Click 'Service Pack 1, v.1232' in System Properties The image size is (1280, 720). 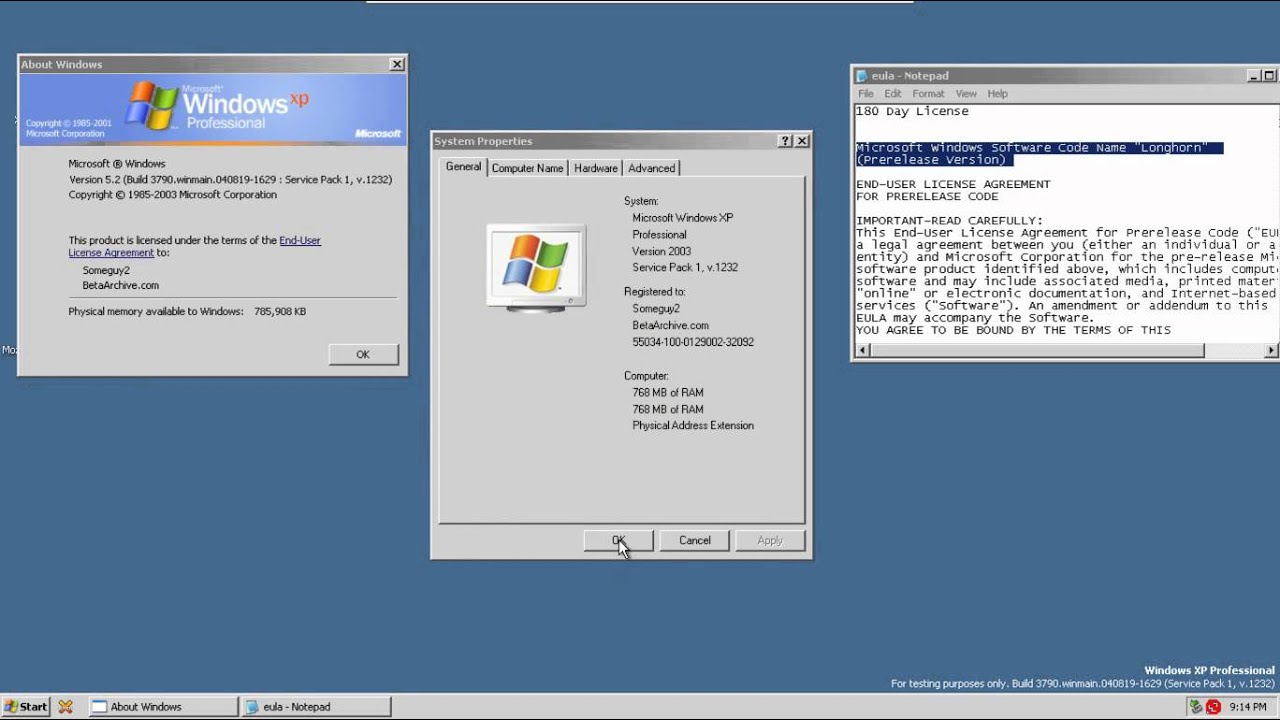coord(685,268)
